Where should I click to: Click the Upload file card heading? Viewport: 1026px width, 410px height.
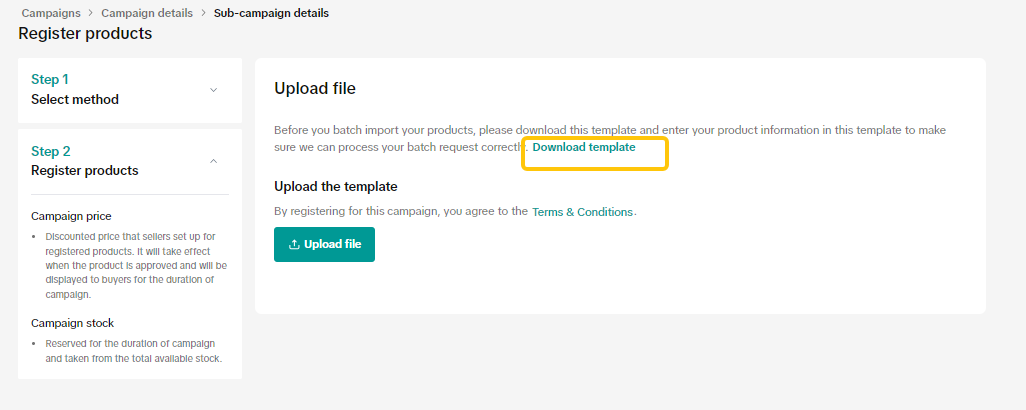point(315,89)
